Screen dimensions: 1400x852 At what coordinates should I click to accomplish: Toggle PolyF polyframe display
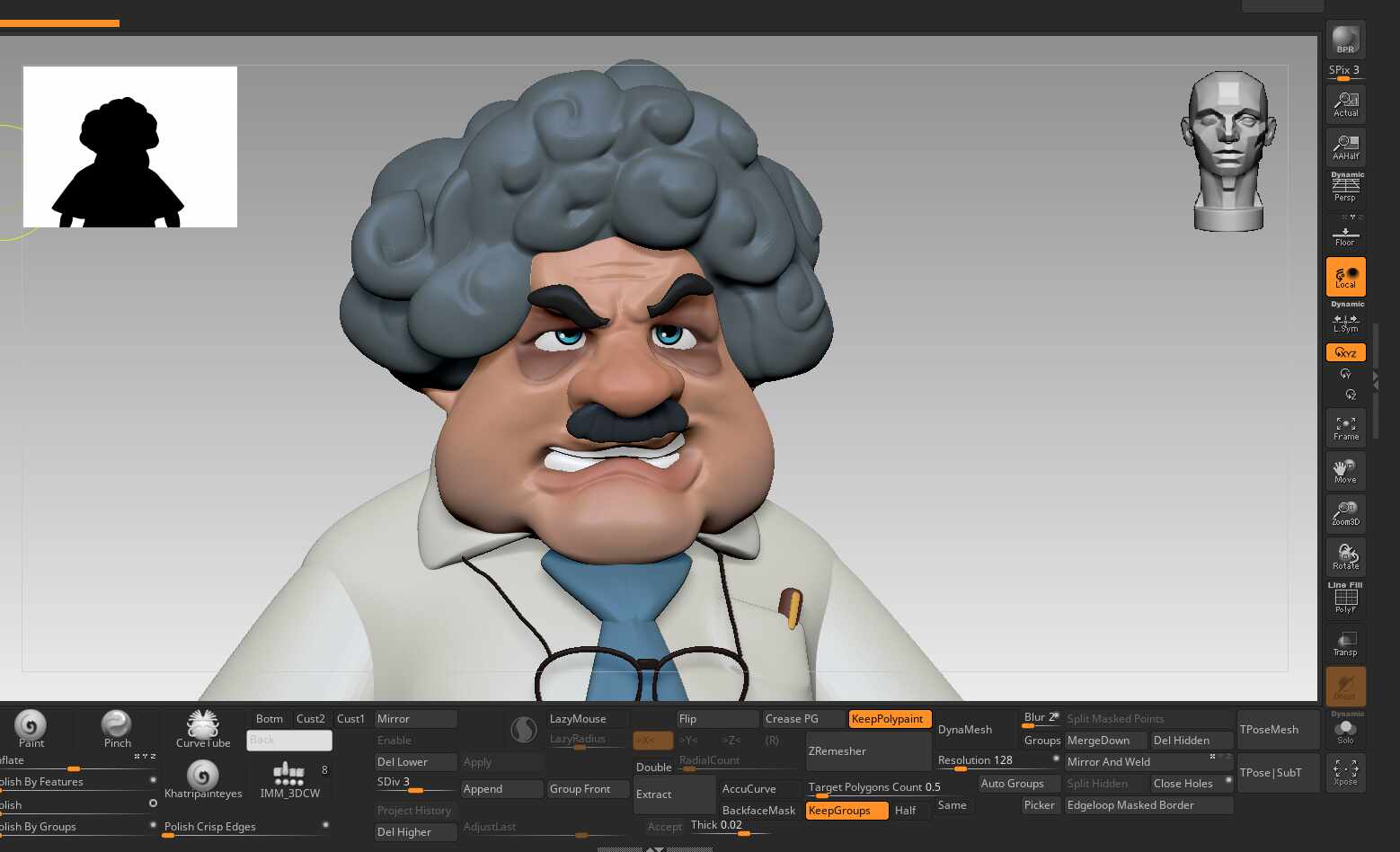coord(1345,599)
